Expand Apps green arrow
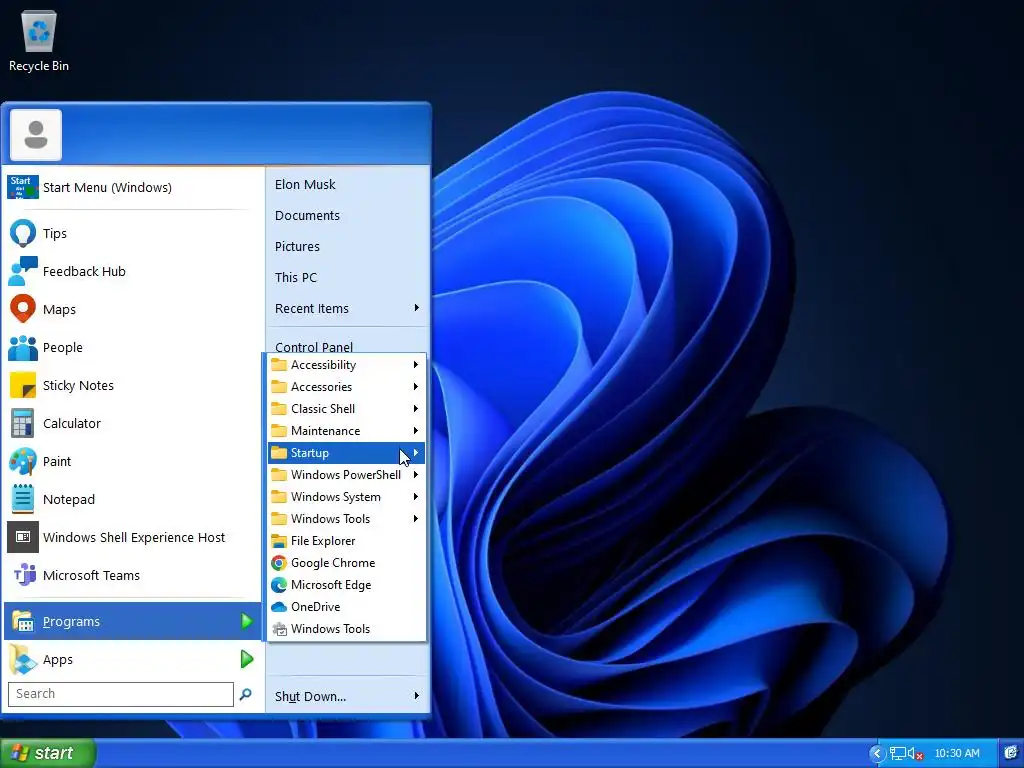Screen dimensions: 1024x768 coord(246,659)
